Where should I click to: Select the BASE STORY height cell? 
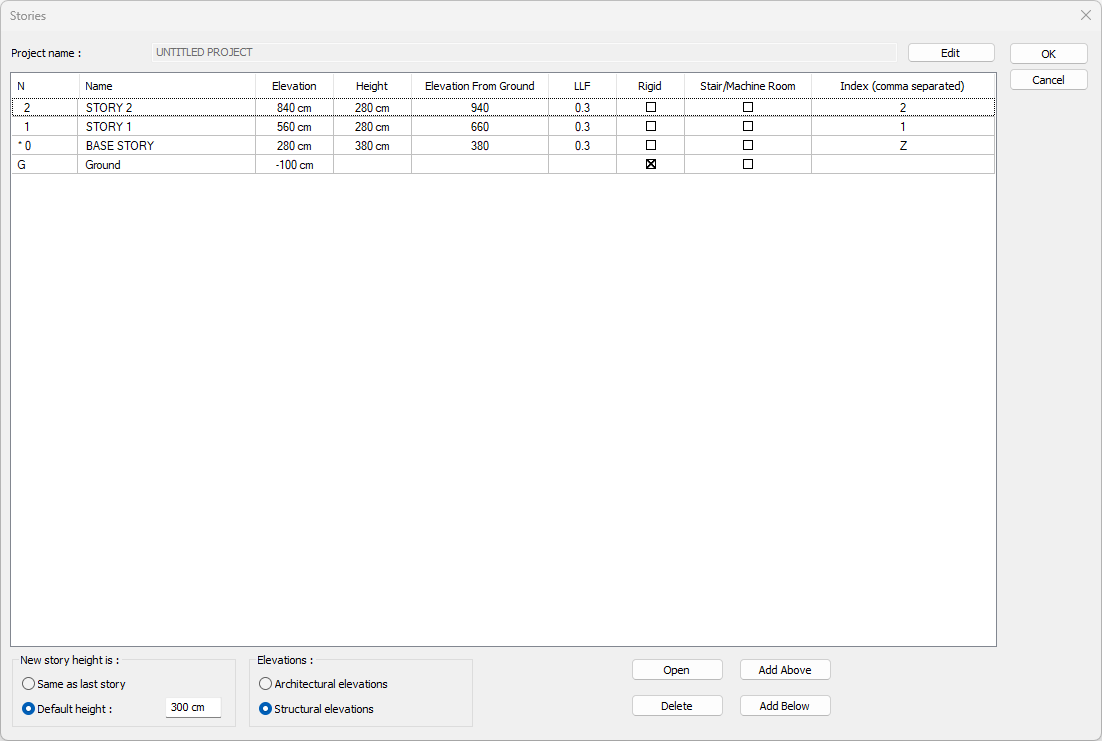click(x=372, y=146)
